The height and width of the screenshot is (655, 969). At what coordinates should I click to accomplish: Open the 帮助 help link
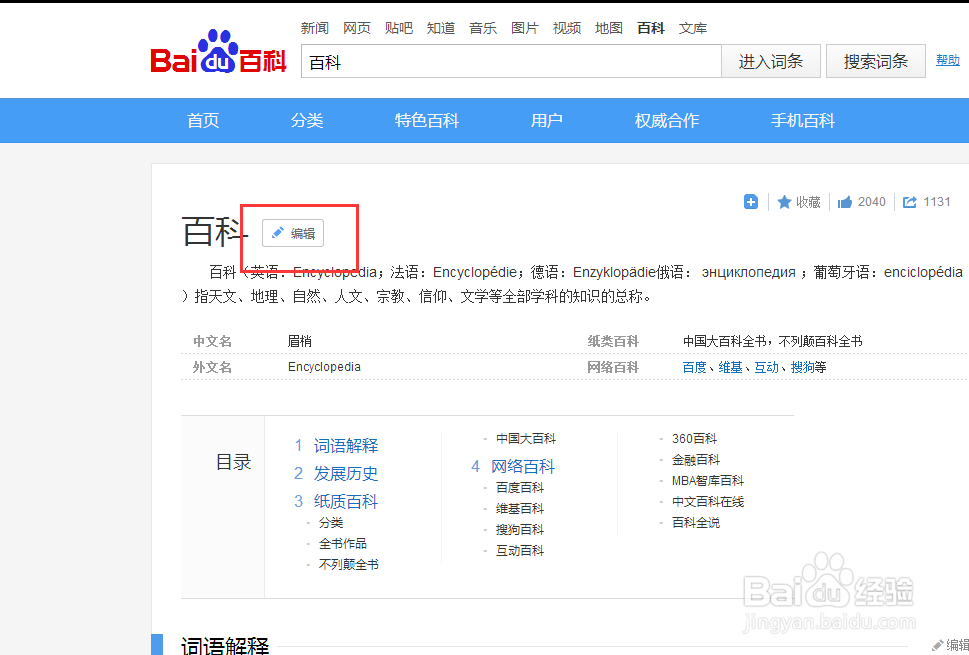tap(947, 60)
